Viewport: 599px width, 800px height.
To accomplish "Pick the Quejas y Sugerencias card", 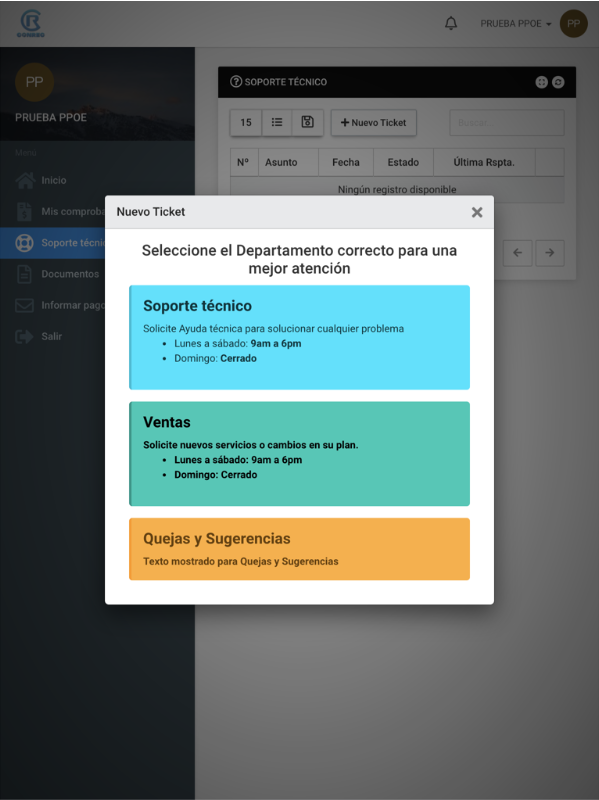I will 300,549.
